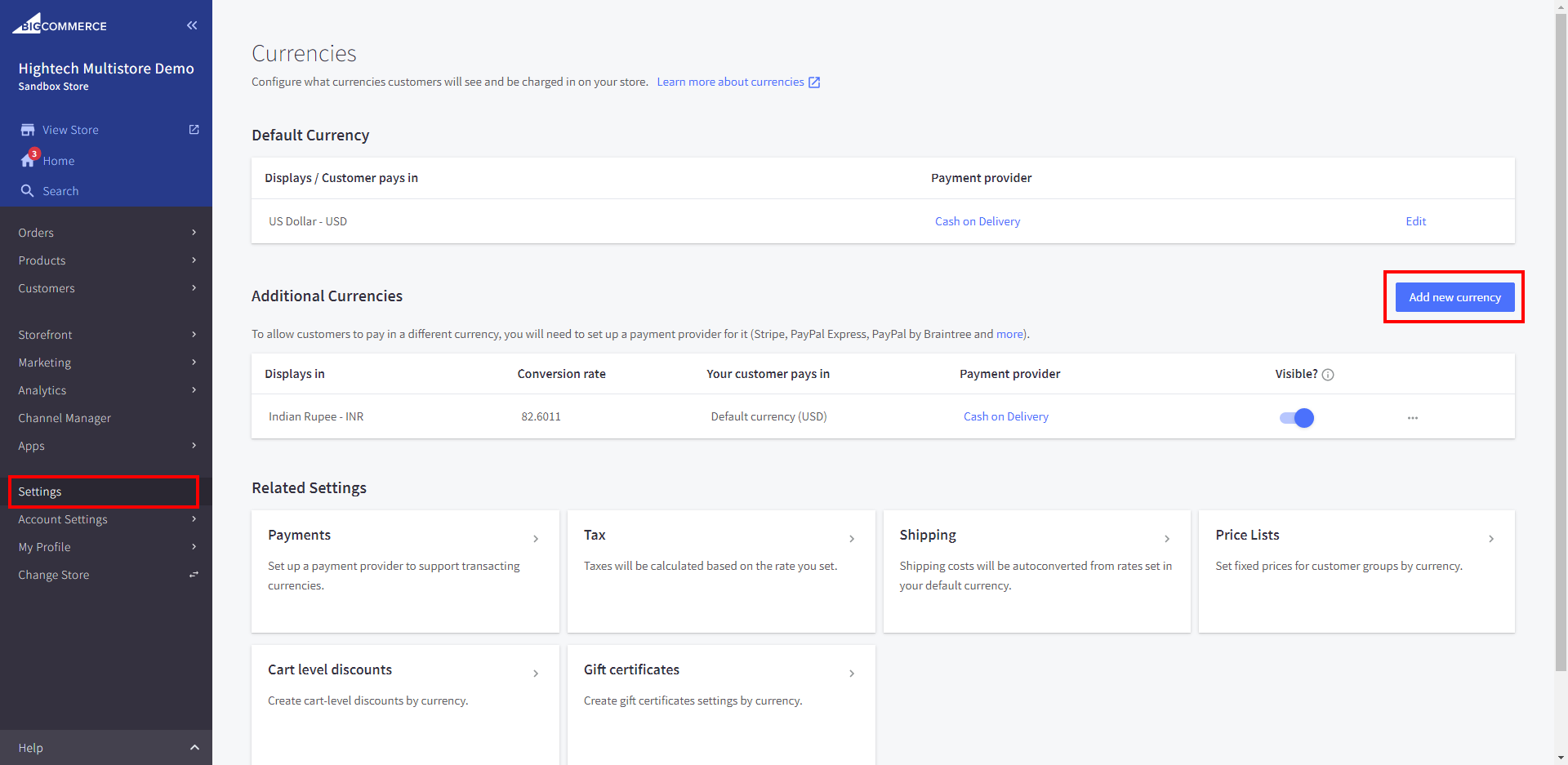1568x765 pixels.
Task: Open the Price Lists settings card
Action: [x=1356, y=571]
